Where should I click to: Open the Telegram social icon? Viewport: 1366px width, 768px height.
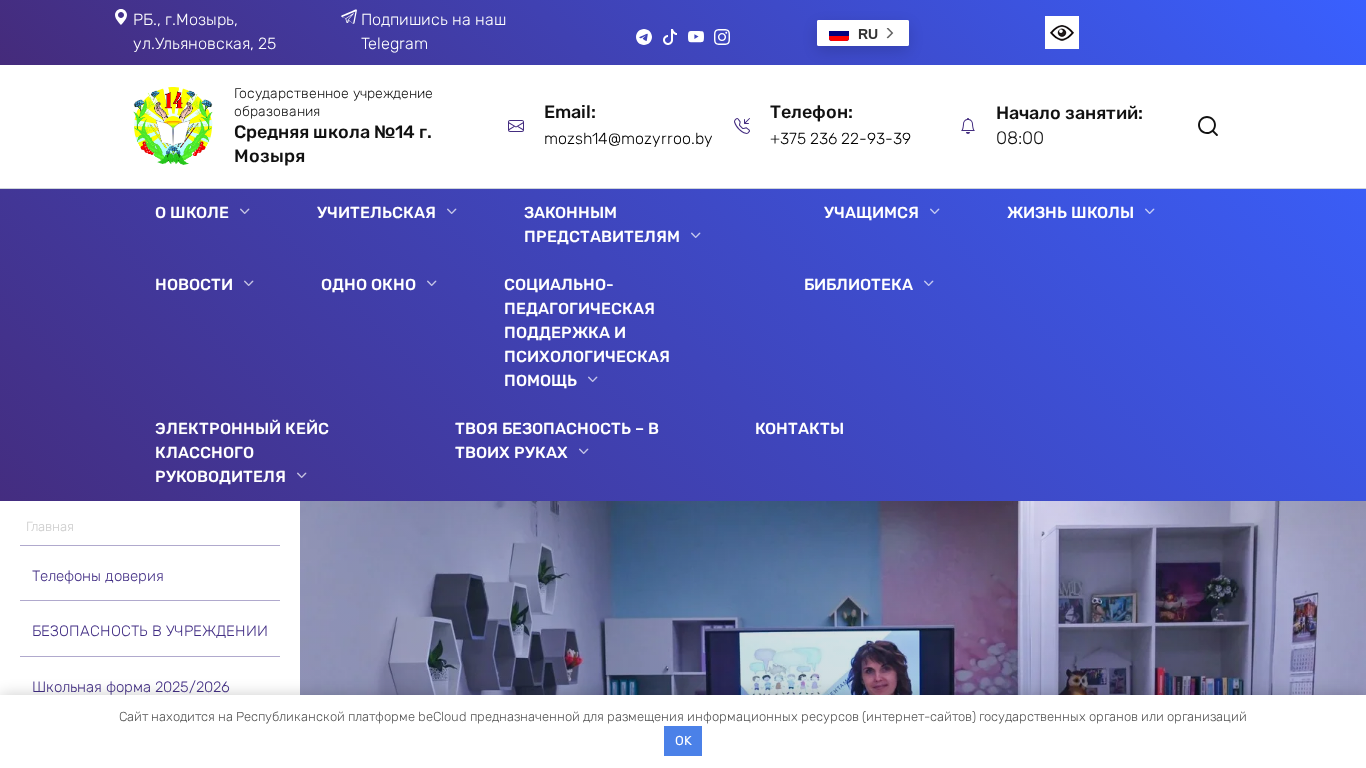(x=644, y=37)
